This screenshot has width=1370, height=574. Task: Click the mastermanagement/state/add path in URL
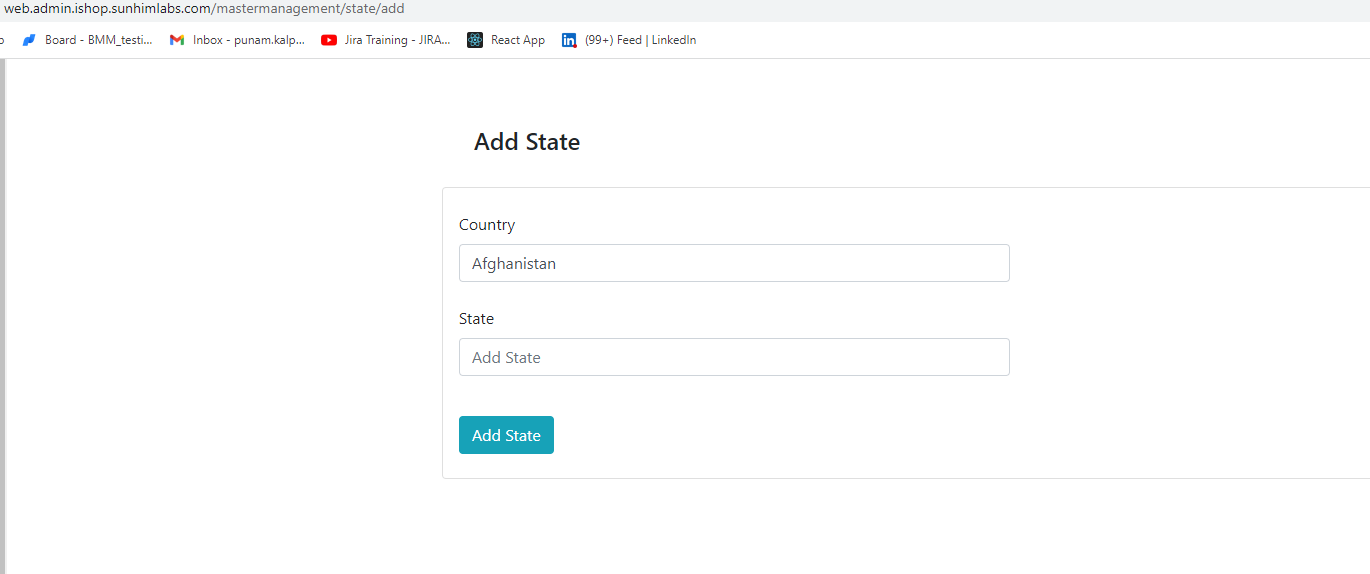click(x=308, y=9)
